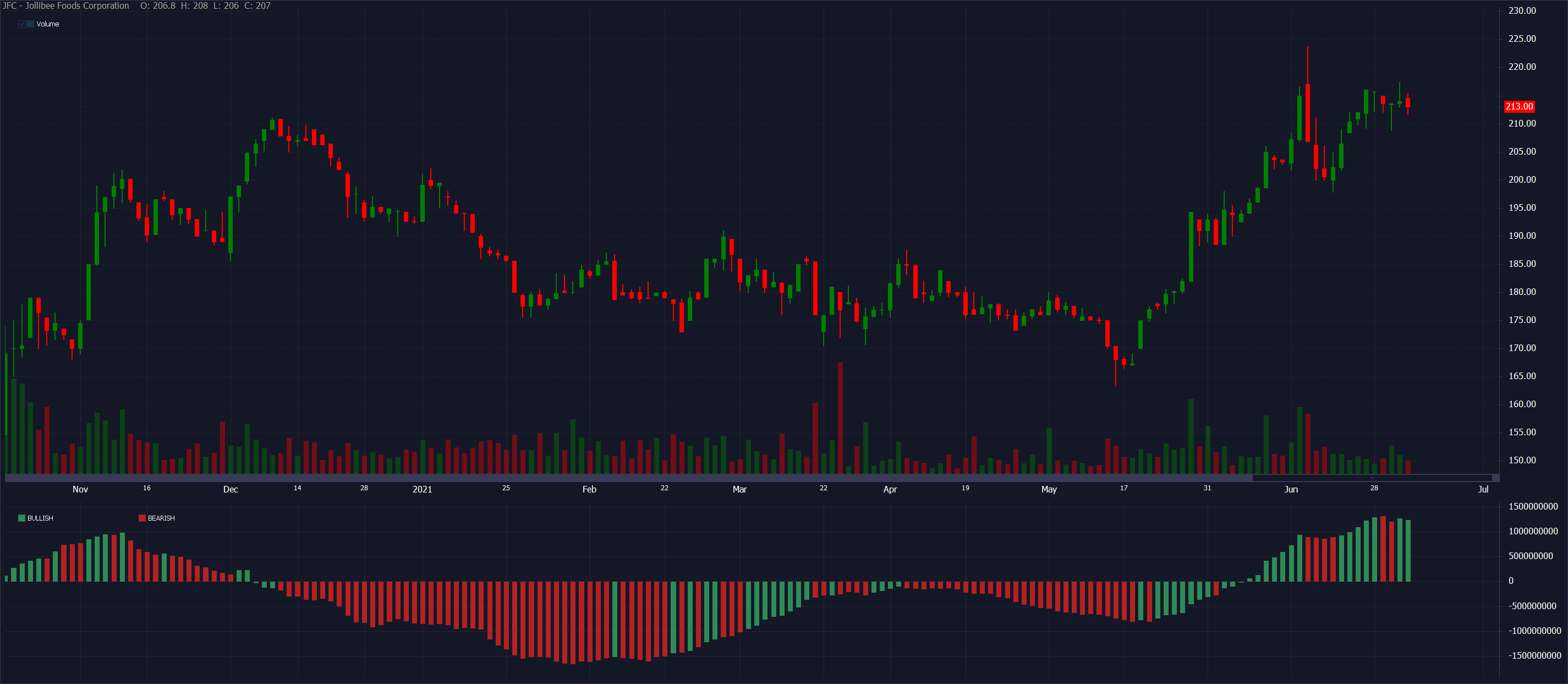Click the Mar label on time axis
The width and height of the screenshot is (1568, 684).
click(x=739, y=490)
